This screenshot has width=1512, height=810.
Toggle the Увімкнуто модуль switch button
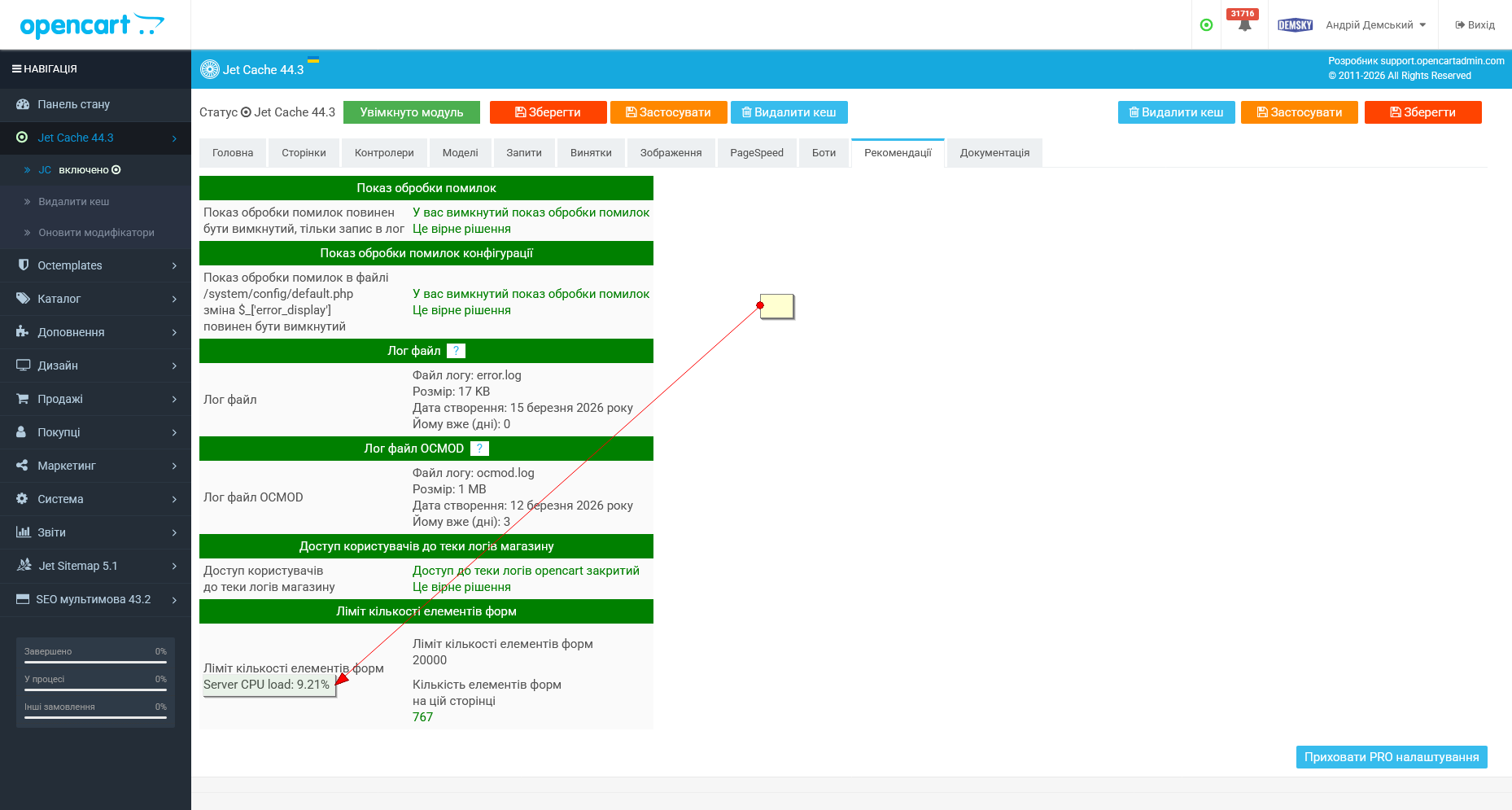click(412, 112)
